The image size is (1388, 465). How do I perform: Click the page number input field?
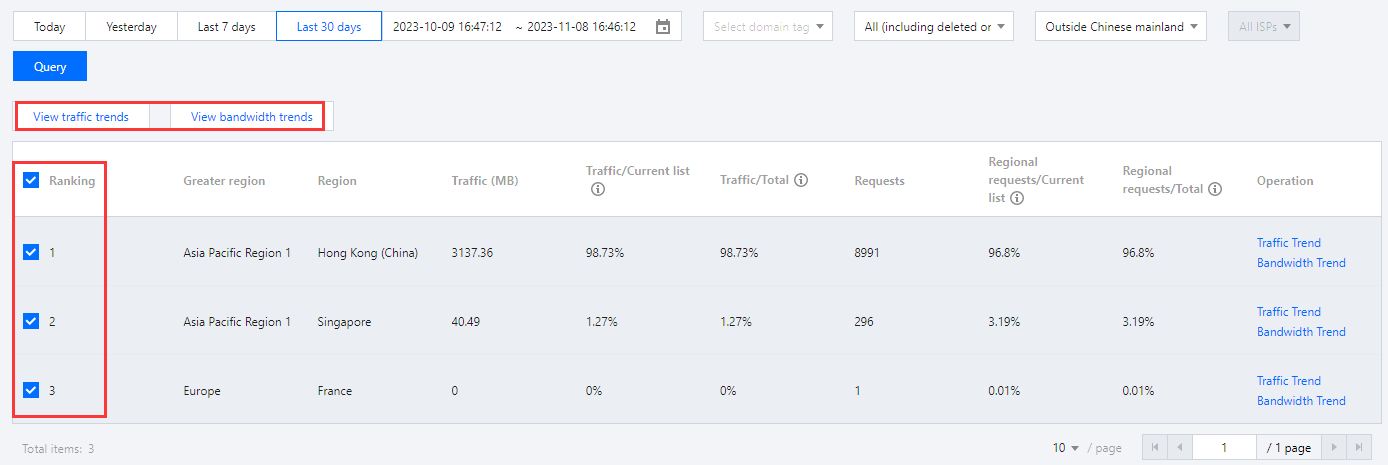pyautogui.click(x=1224, y=447)
